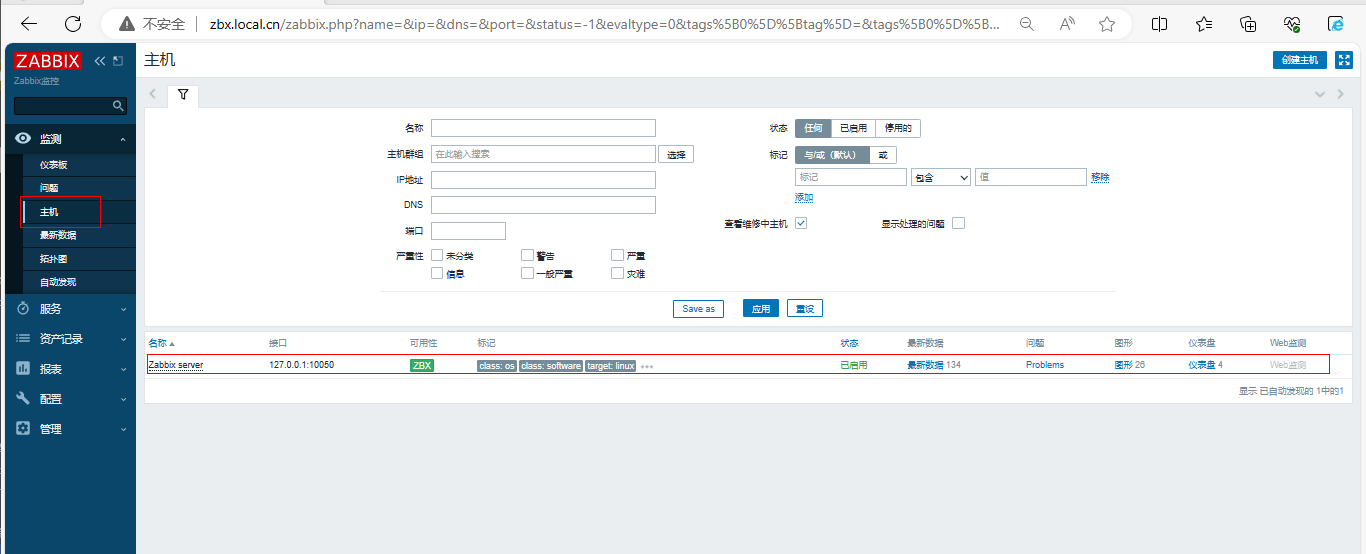Go to 仪表板 in the sidebar
The height and width of the screenshot is (554, 1366).
[x=54, y=165]
